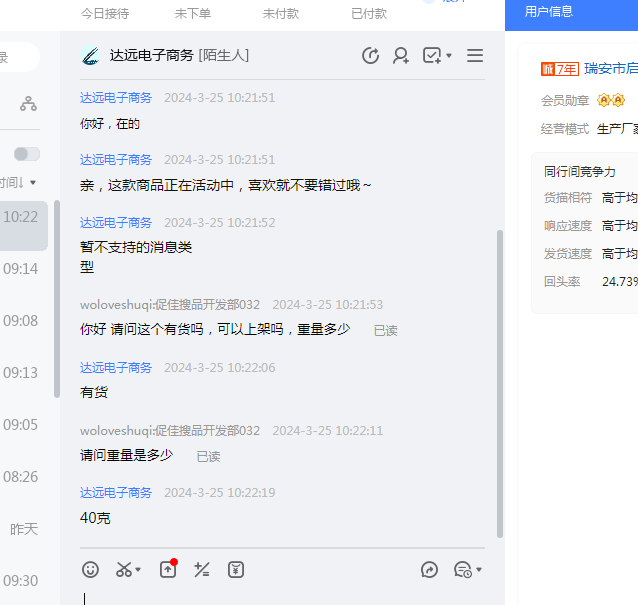638x605 pixels.
Task: Click sender name 达远电子商务 above 40克
Action: 116,493
